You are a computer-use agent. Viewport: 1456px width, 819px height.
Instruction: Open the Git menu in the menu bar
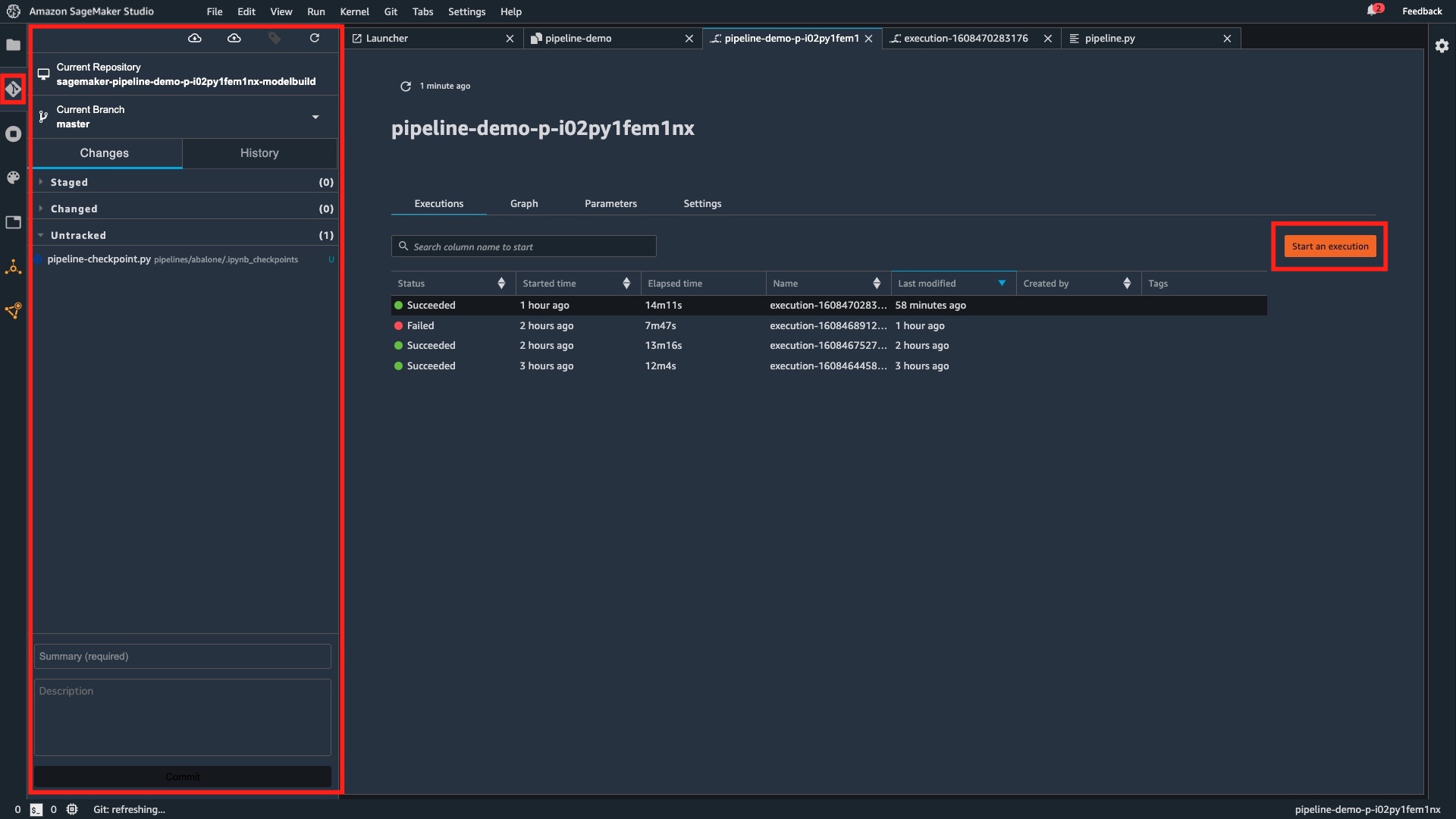(391, 11)
